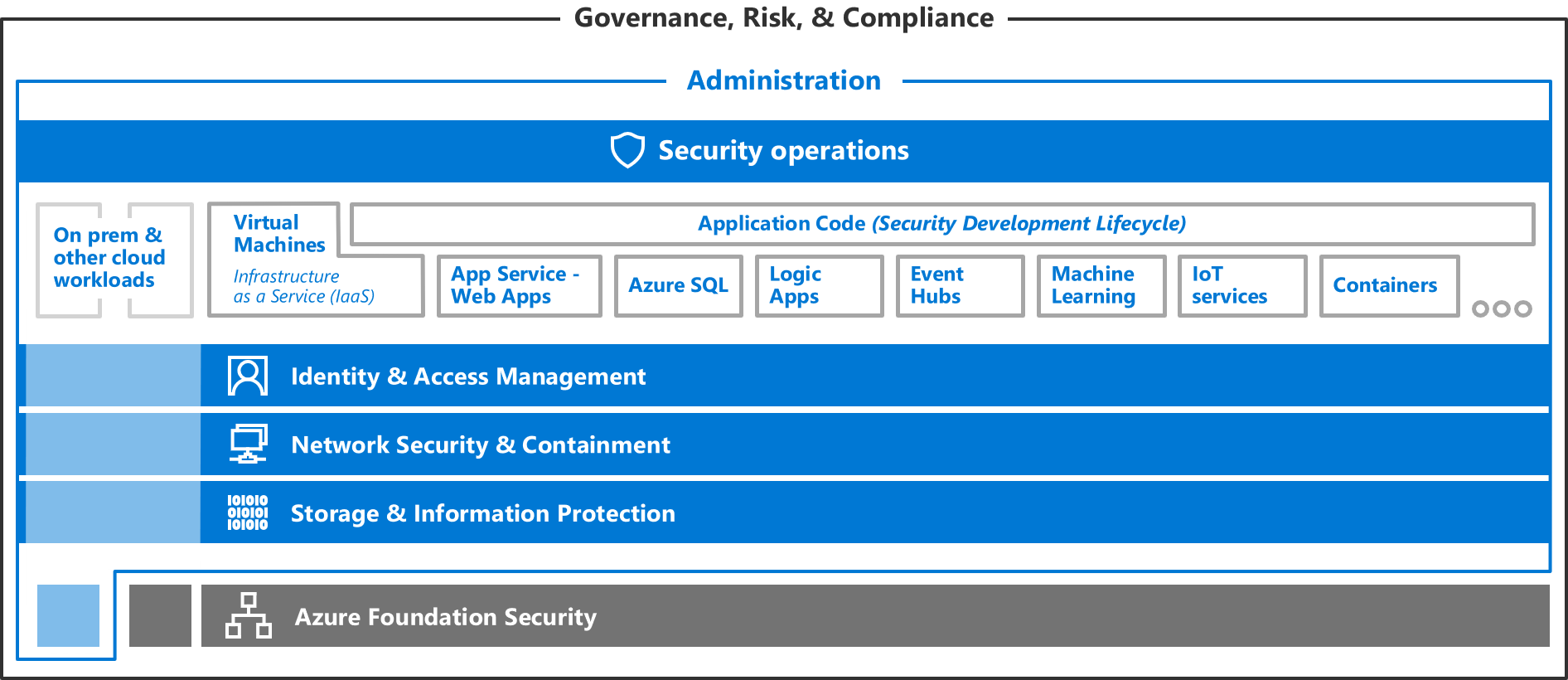This screenshot has width=1568, height=680.
Task: Select the Logic Apps box
Action: pos(819,285)
